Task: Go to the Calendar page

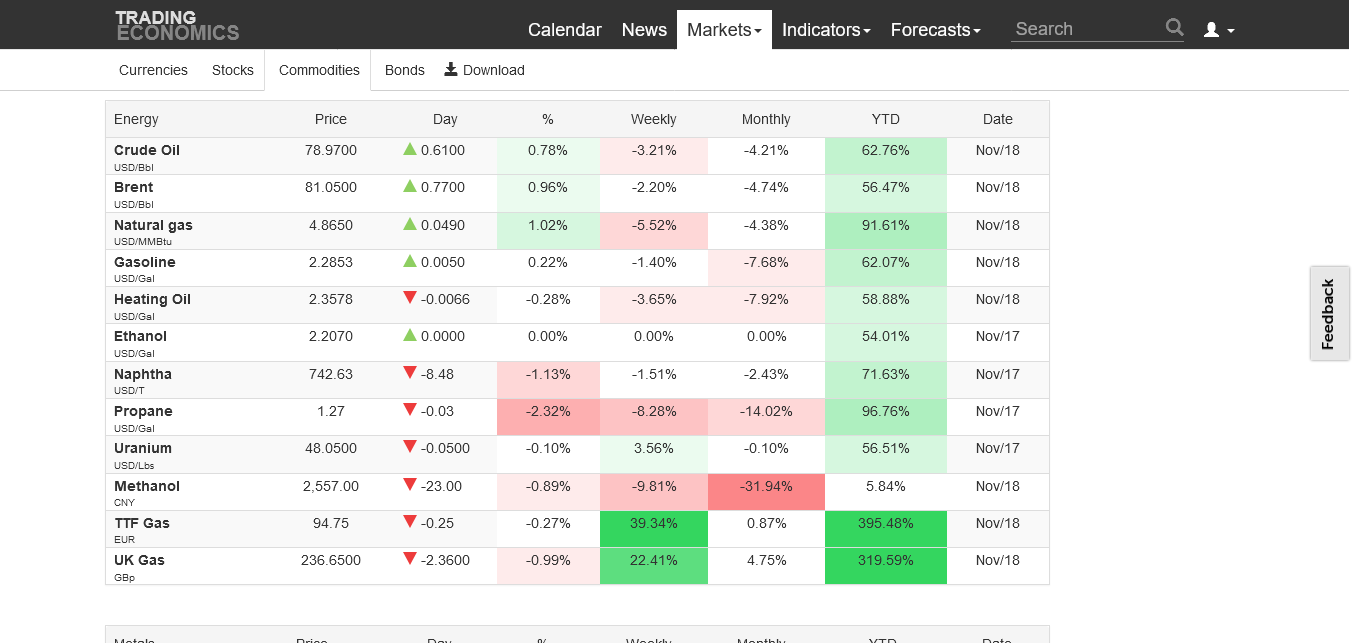Action: (565, 30)
